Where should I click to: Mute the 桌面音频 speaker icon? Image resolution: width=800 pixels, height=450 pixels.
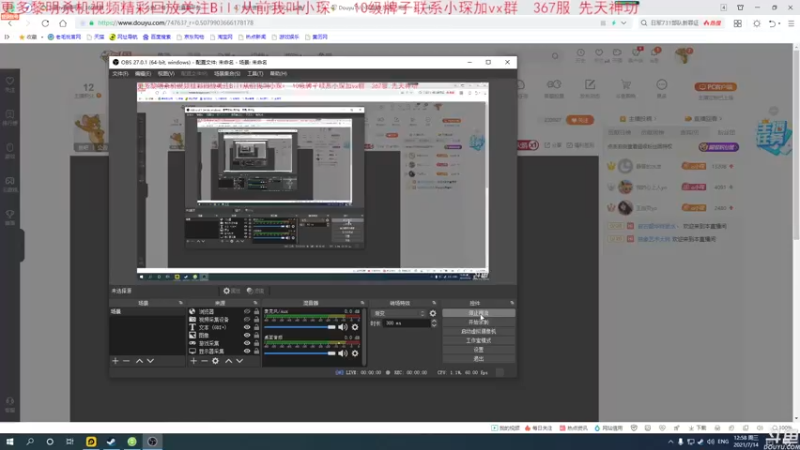pos(342,353)
